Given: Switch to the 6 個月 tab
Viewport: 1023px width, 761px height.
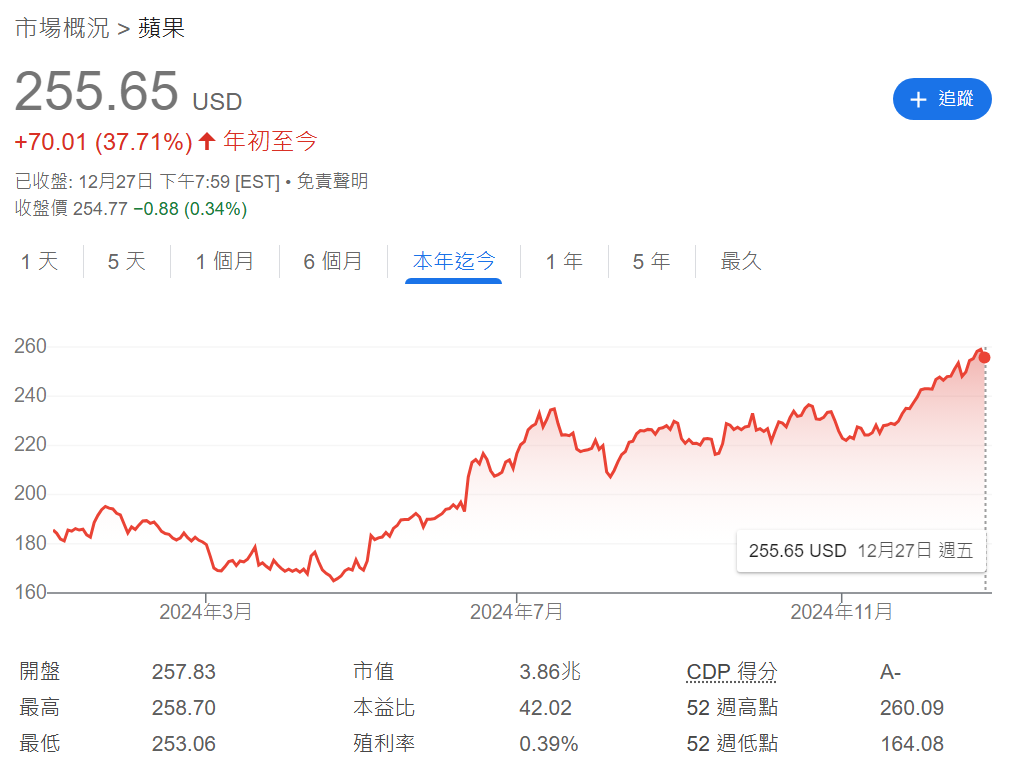Looking at the screenshot, I should coord(333,261).
